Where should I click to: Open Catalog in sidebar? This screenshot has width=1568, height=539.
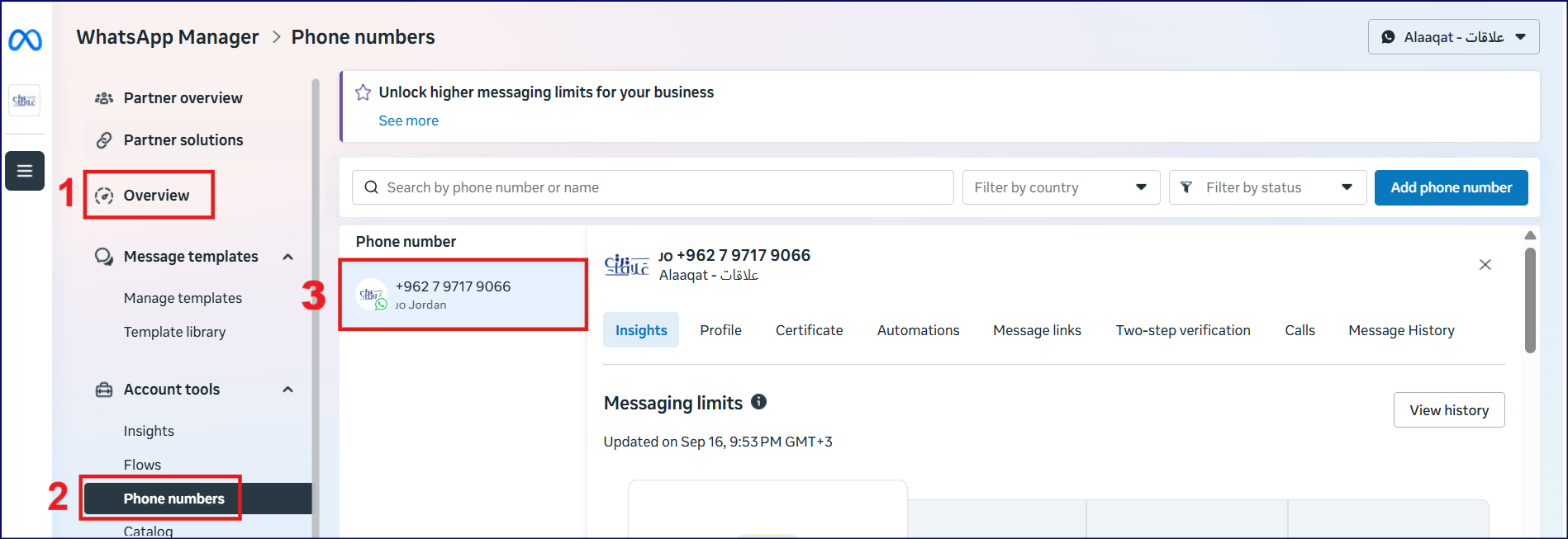pyautogui.click(x=149, y=531)
